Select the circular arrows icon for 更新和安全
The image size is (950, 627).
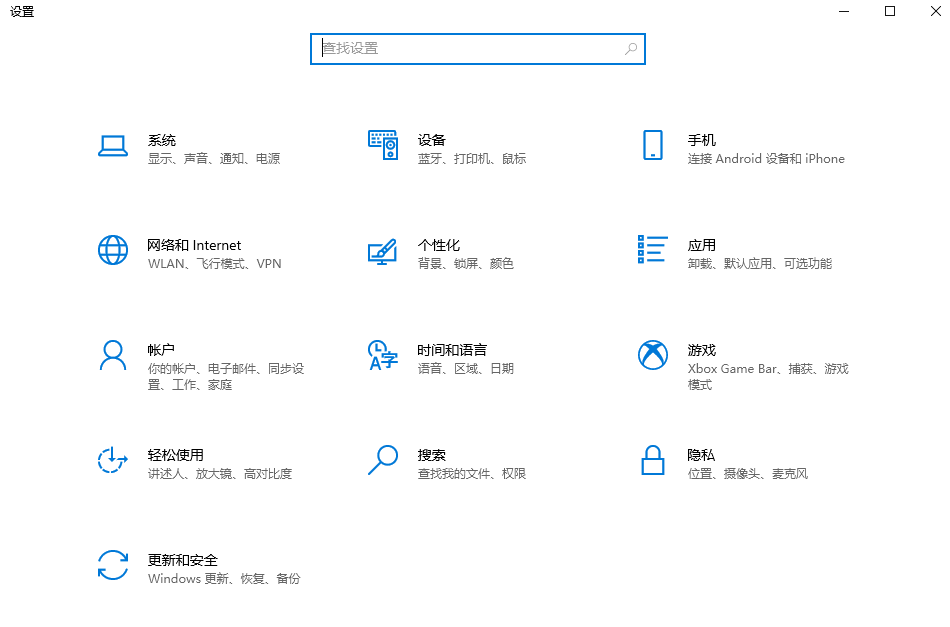pyautogui.click(x=113, y=565)
